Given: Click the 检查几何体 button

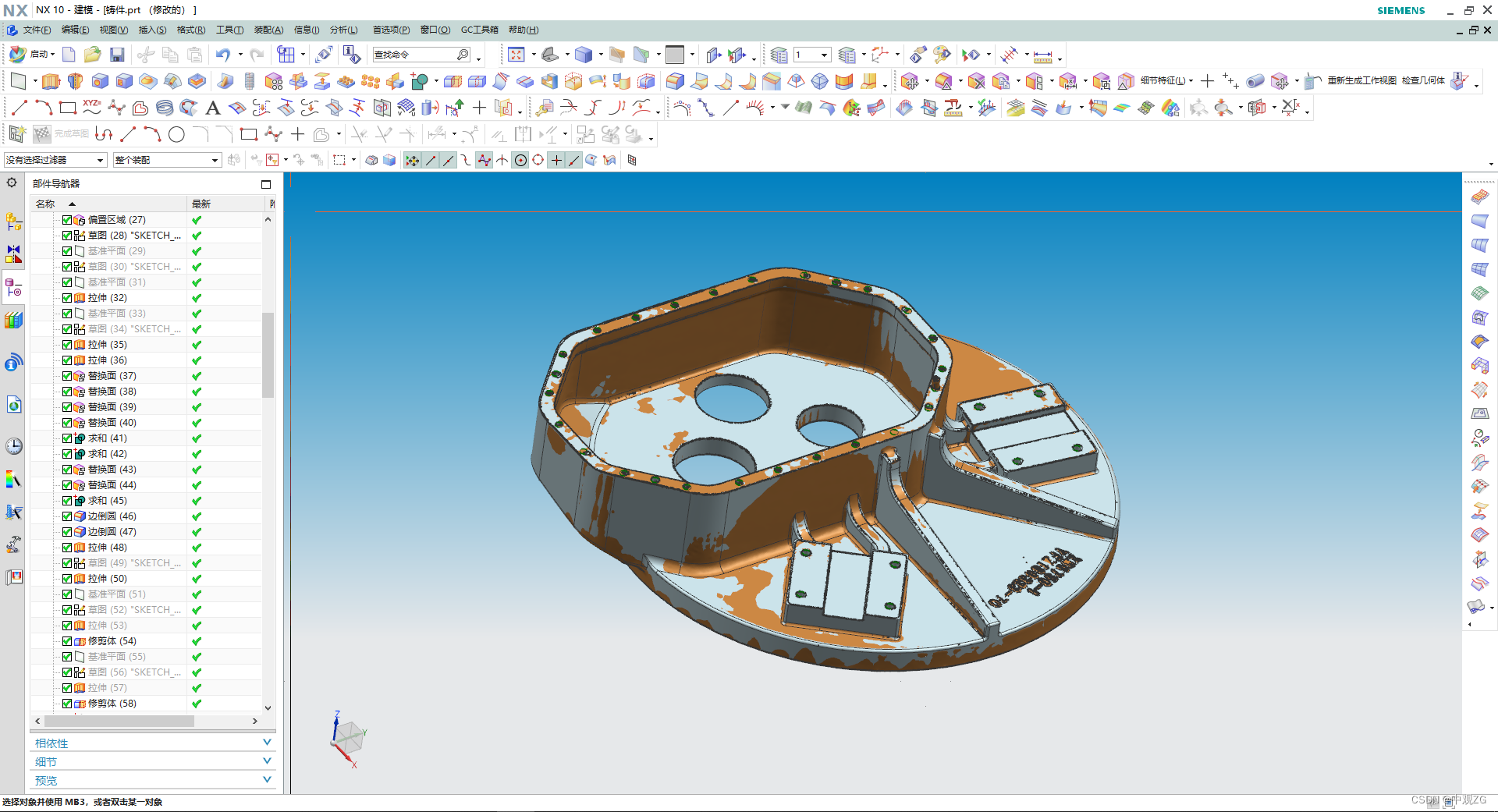Looking at the screenshot, I should (x=1425, y=81).
